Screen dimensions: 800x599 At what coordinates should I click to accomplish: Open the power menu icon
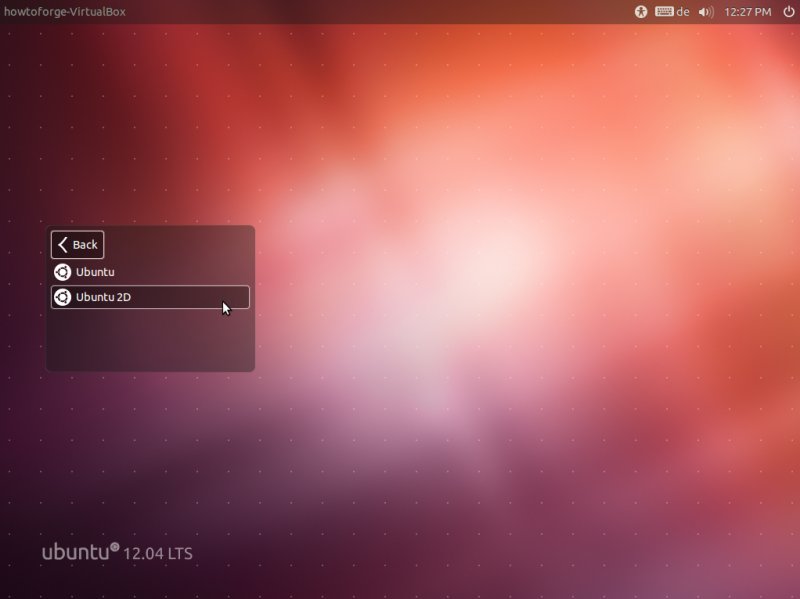pyautogui.click(x=788, y=11)
